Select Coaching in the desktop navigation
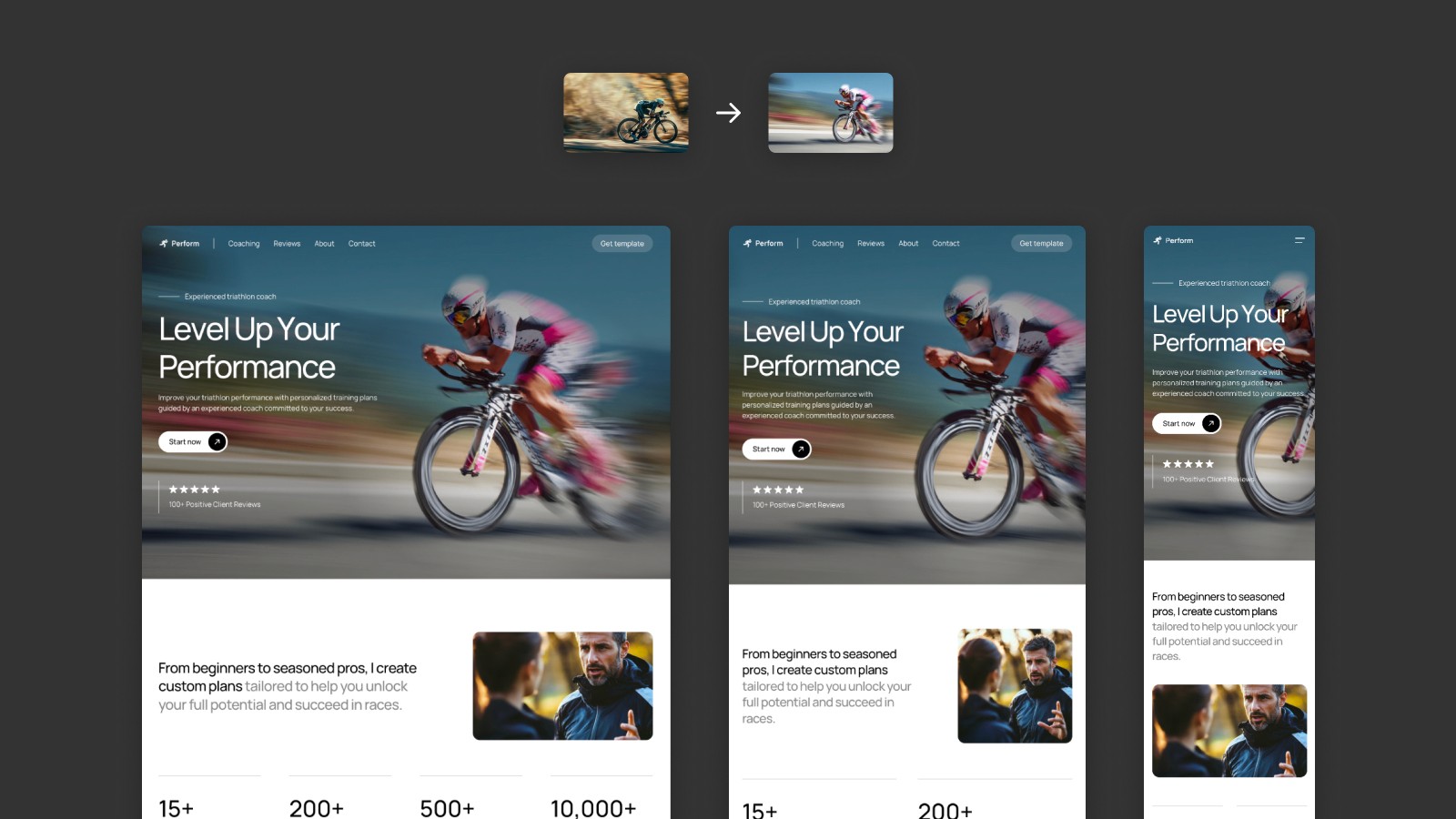This screenshot has height=819, width=1456. [244, 243]
